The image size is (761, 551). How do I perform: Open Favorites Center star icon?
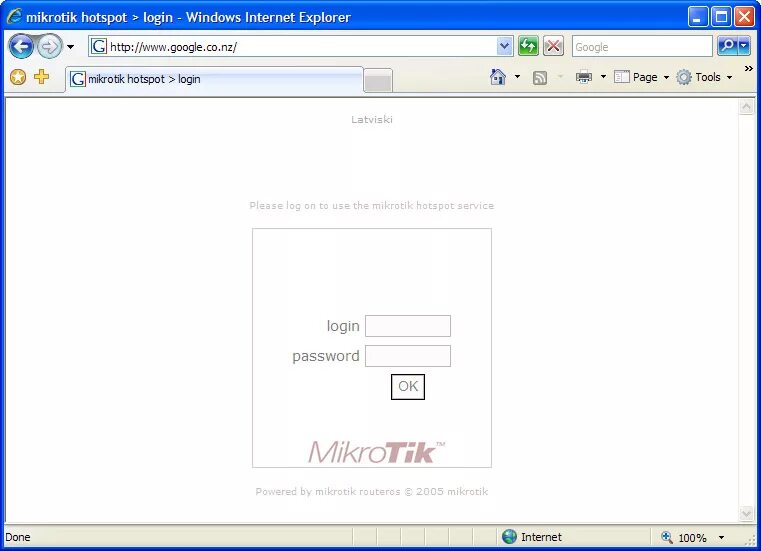[18, 77]
